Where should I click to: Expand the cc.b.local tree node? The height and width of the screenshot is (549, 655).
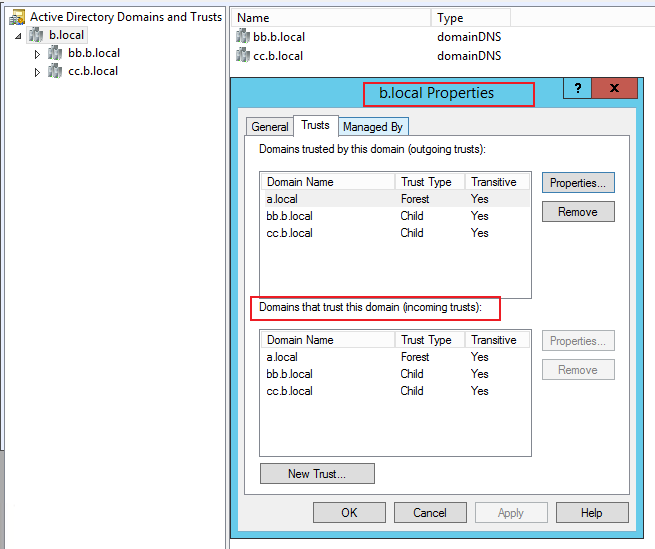pyautogui.click(x=37, y=72)
